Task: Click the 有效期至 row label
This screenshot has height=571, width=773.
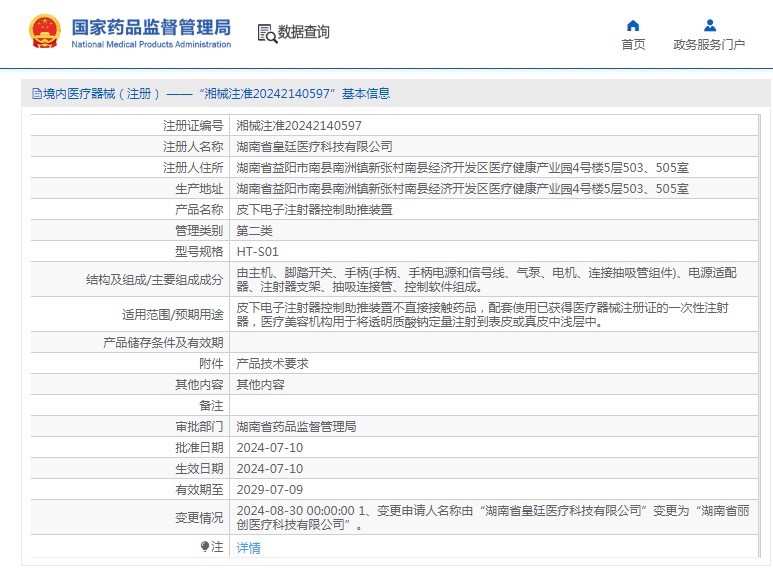Action: pyautogui.click(x=199, y=490)
